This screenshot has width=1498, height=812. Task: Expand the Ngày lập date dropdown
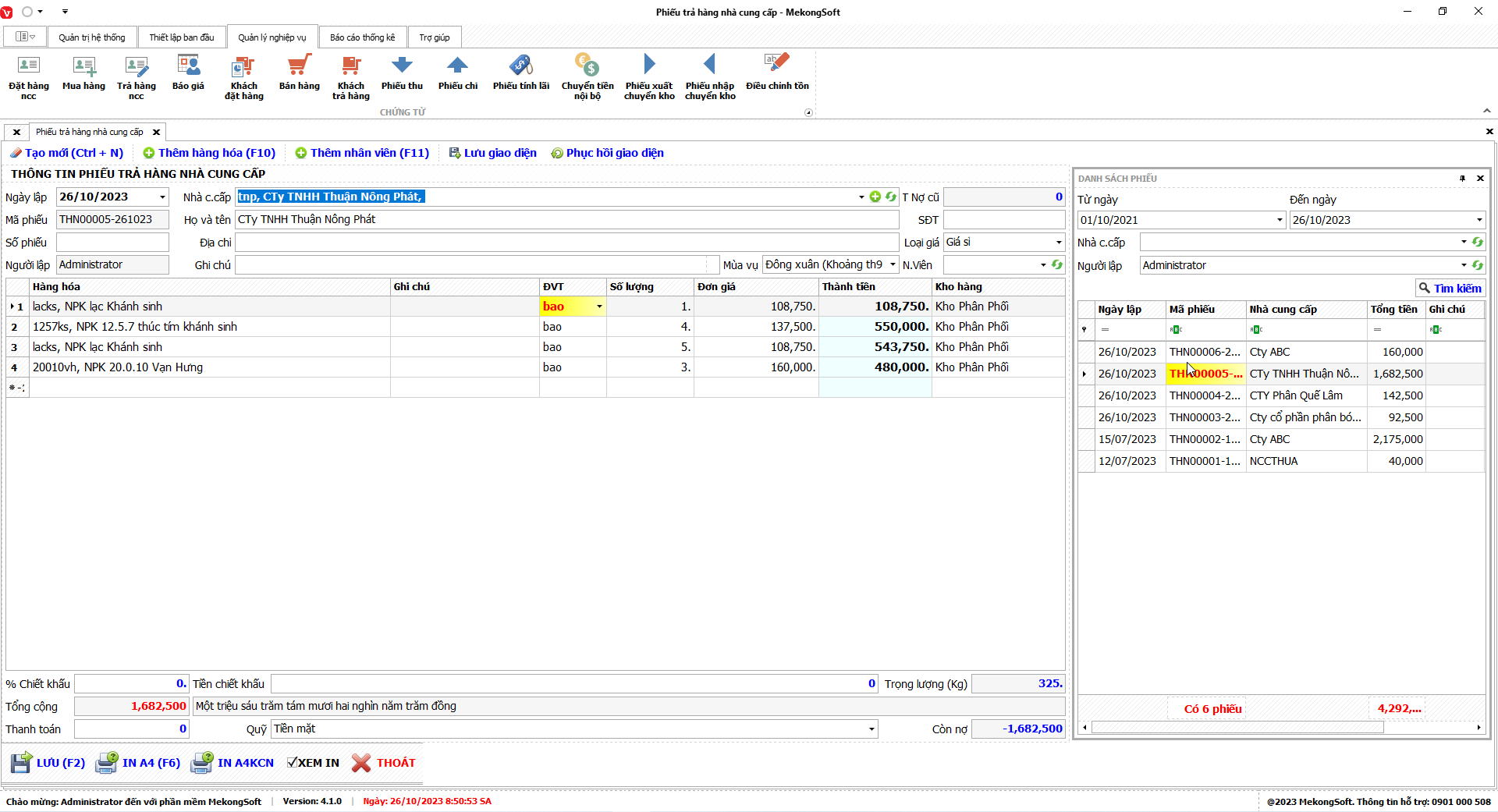tap(162, 197)
